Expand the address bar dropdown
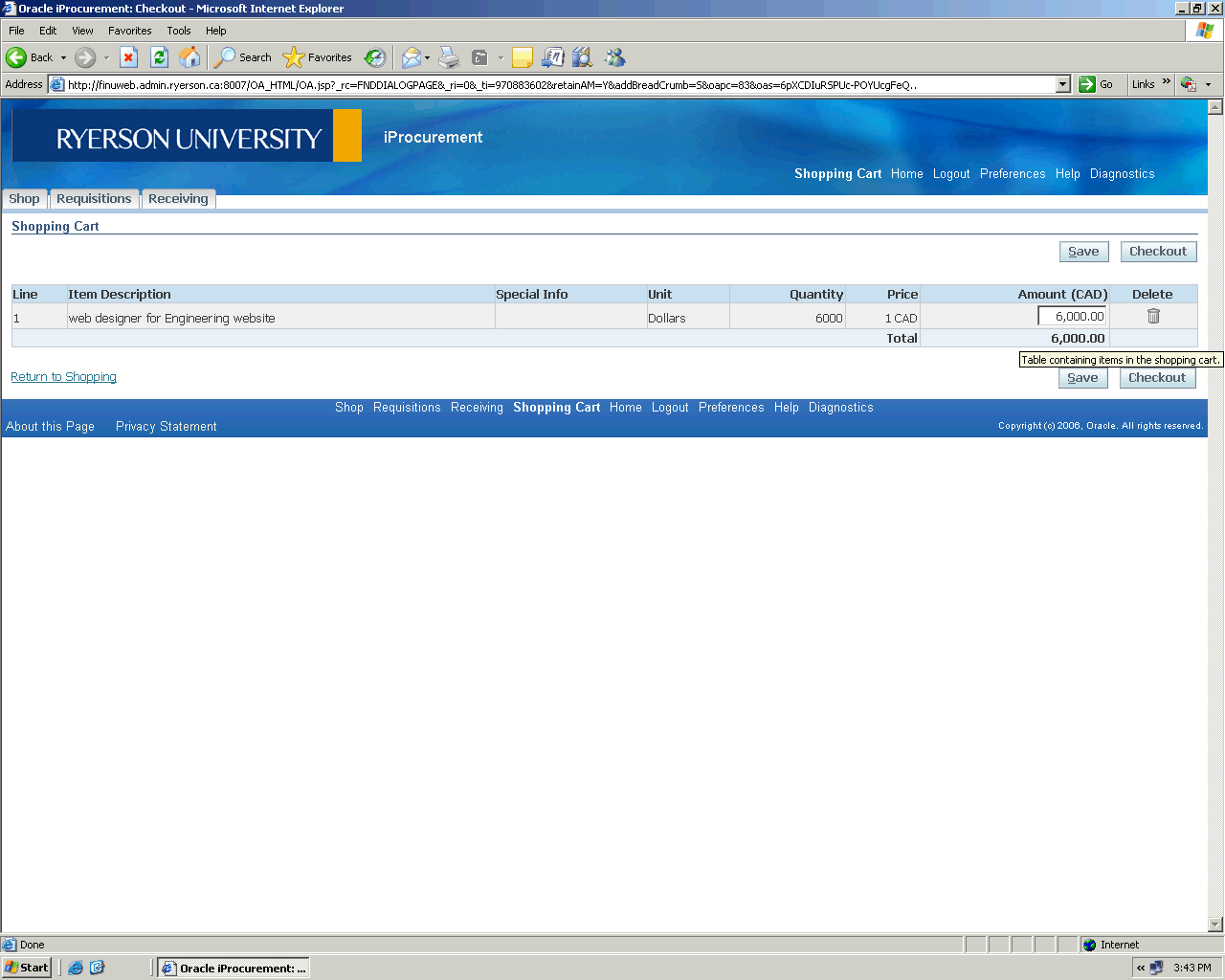Viewport: 1225px width, 980px height. [x=1062, y=84]
